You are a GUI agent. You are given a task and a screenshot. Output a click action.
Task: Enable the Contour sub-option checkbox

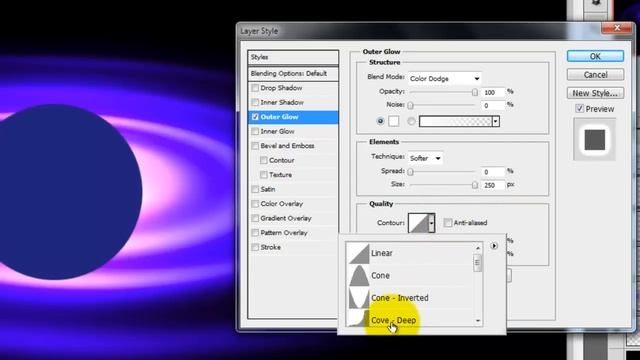pos(264,160)
